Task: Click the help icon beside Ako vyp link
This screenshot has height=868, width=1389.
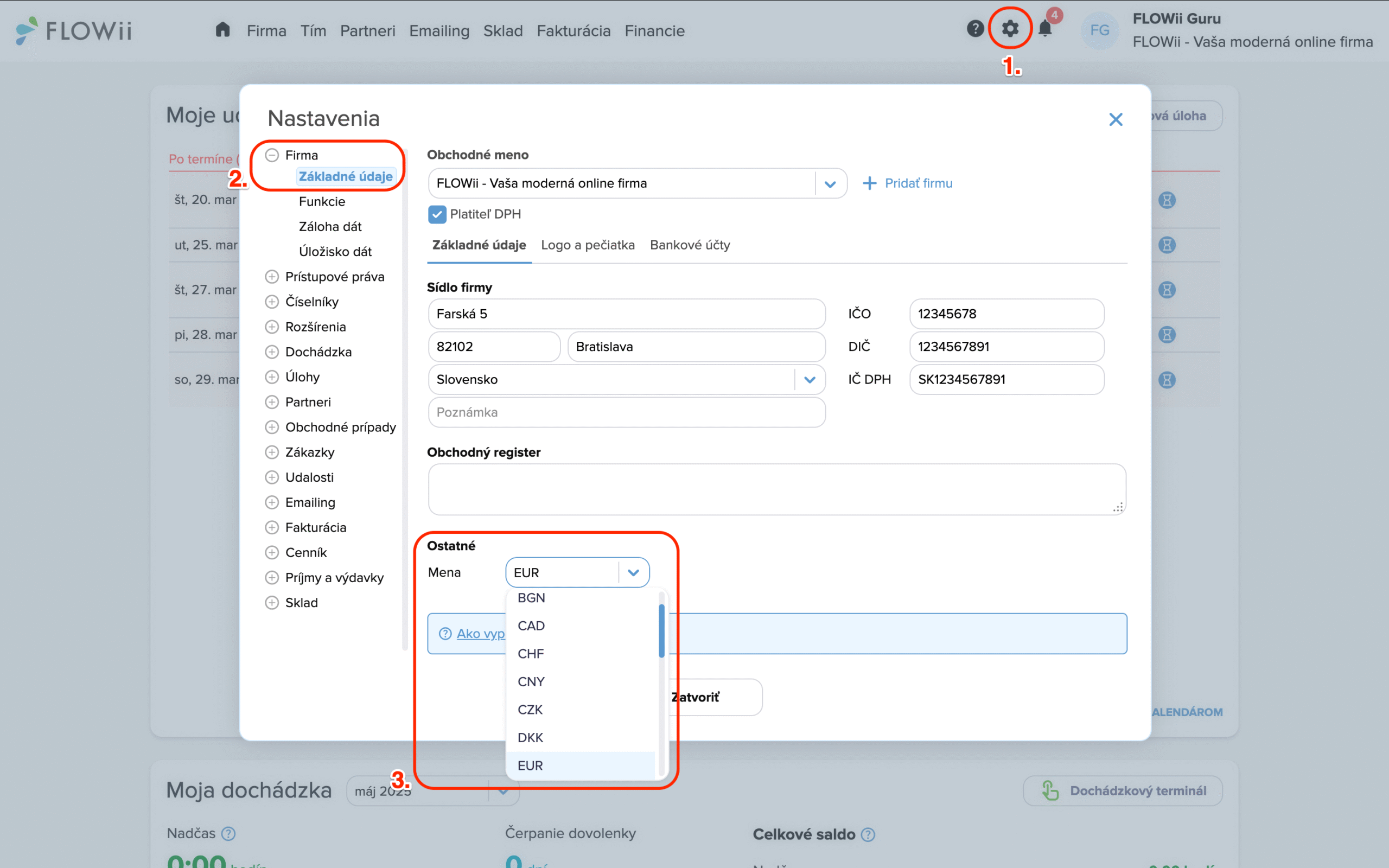Action: tap(445, 634)
